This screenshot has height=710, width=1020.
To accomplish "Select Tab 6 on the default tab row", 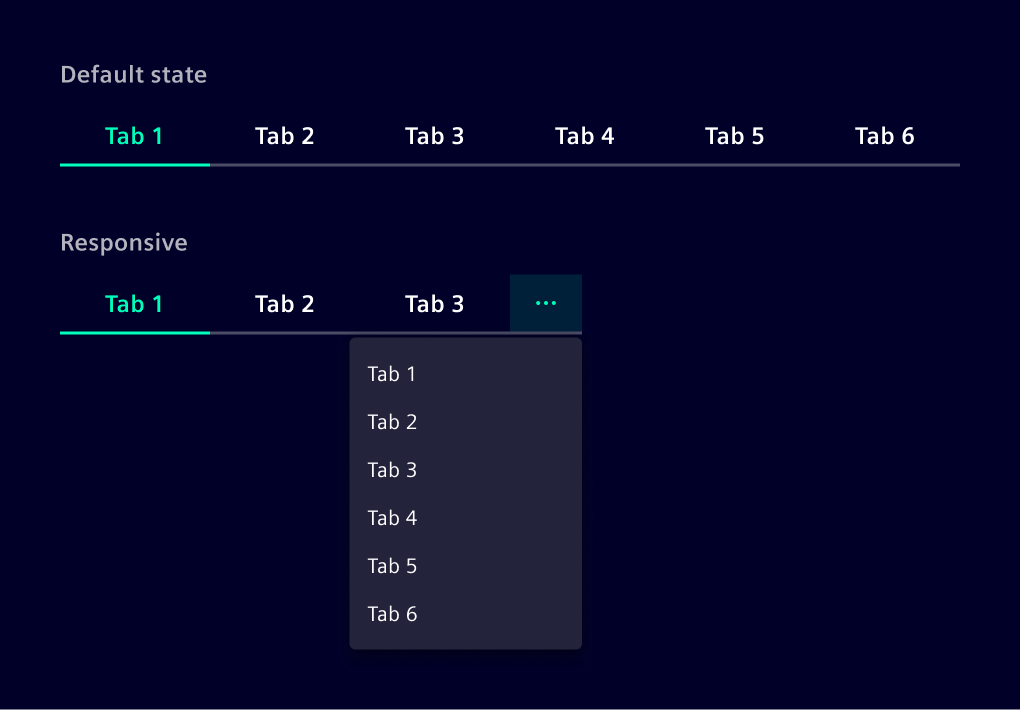I will (885, 136).
